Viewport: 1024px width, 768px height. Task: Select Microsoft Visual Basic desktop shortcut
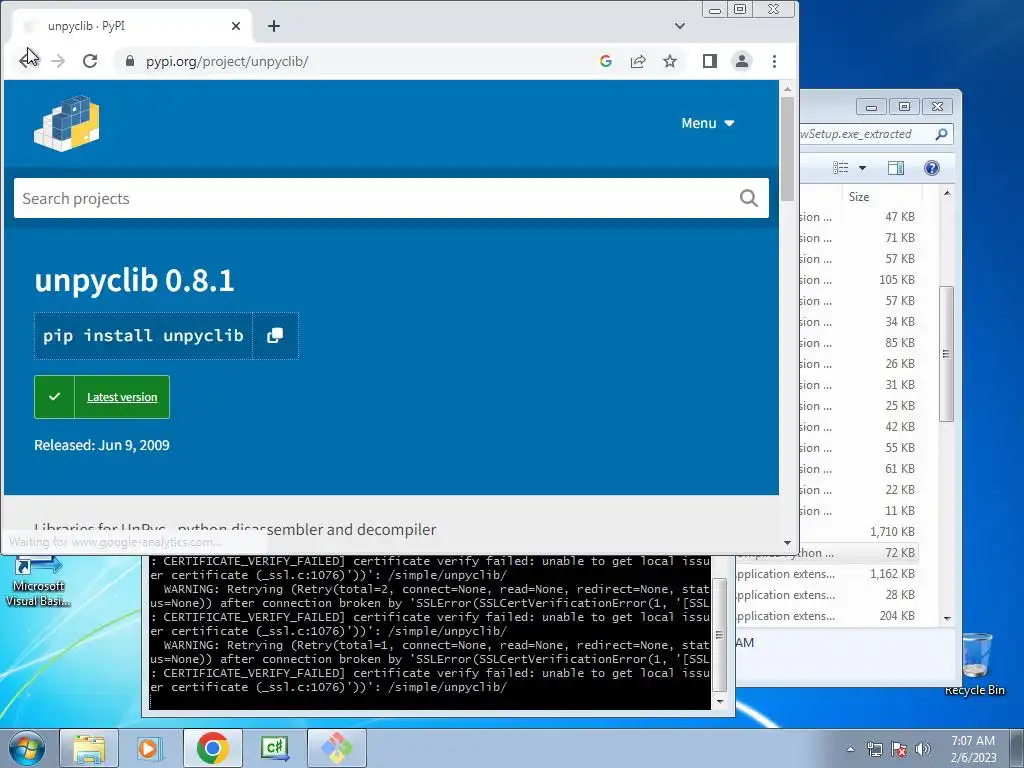click(x=39, y=581)
